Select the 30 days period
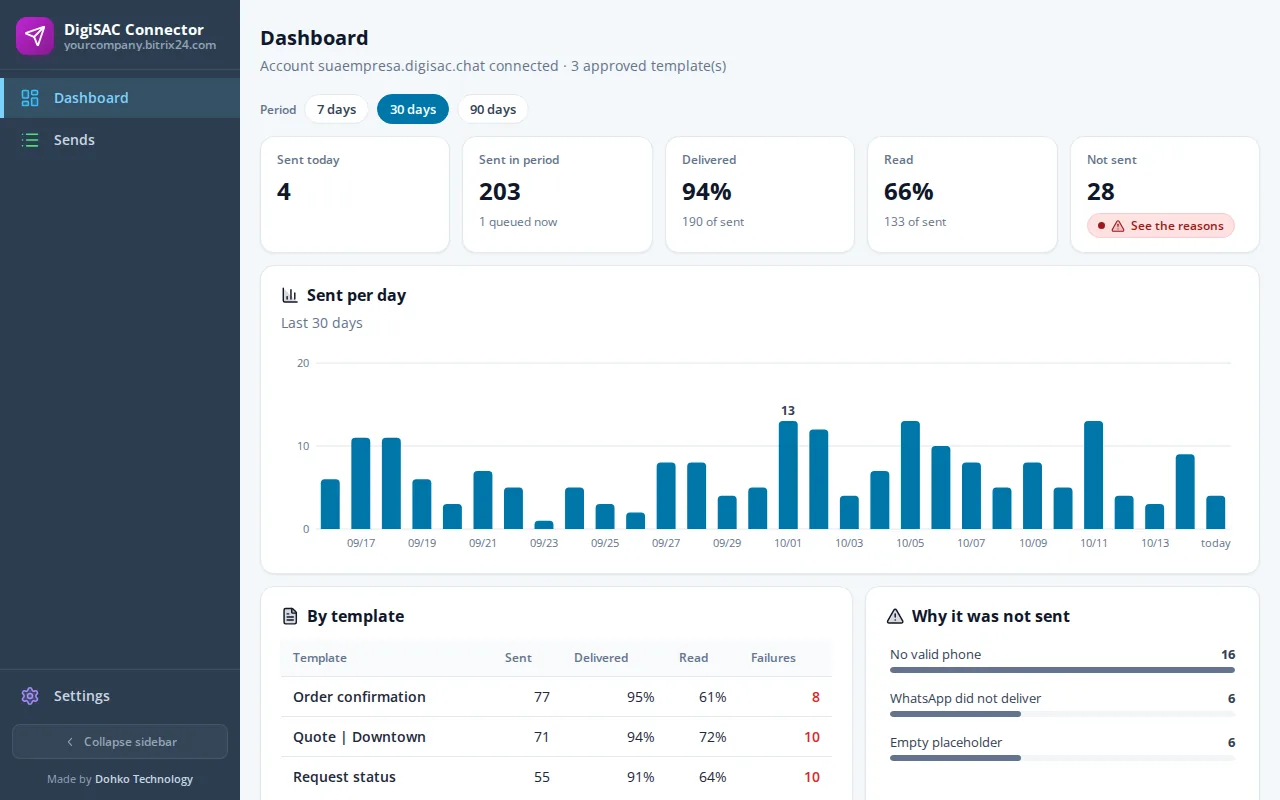 point(413,109)
